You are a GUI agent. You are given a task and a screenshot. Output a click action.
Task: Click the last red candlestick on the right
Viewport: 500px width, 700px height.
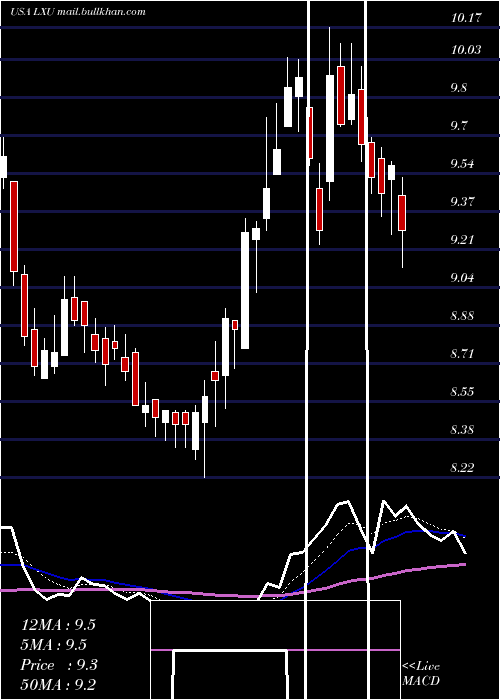(x=402, y=213)
